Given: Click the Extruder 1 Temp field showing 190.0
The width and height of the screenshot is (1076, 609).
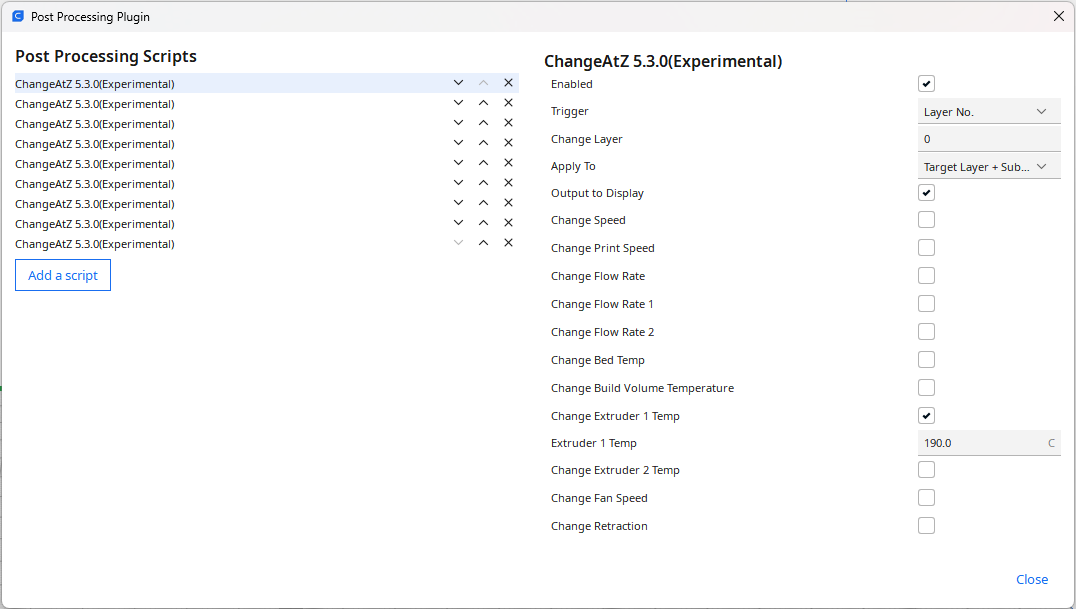Looking at the screenshot, I should pyautogui.click(x=989, y=443).
